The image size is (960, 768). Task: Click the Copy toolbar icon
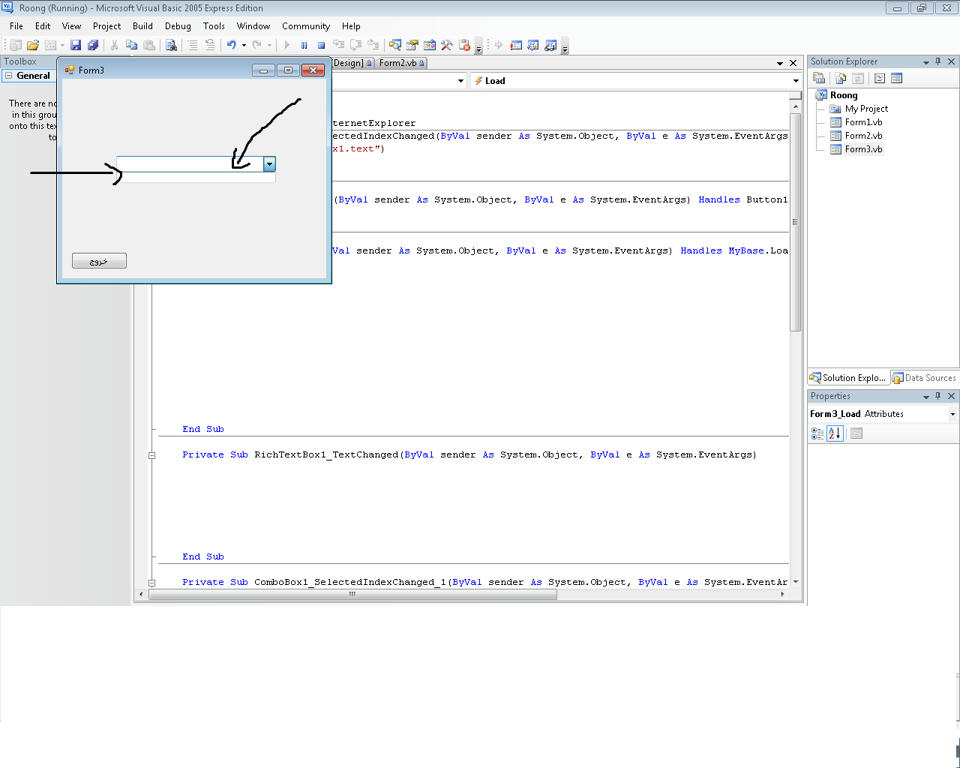pyautogui.click(x=132, y=45)
